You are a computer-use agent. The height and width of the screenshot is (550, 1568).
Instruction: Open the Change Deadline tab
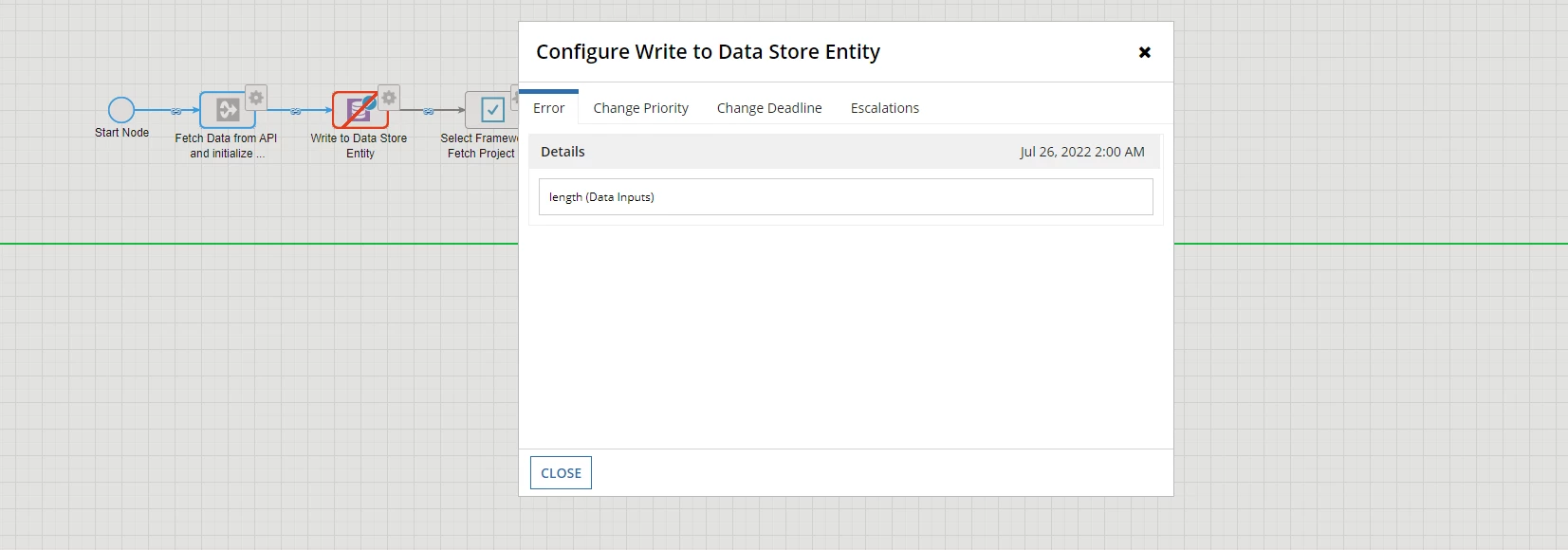(x=769, y=108)
